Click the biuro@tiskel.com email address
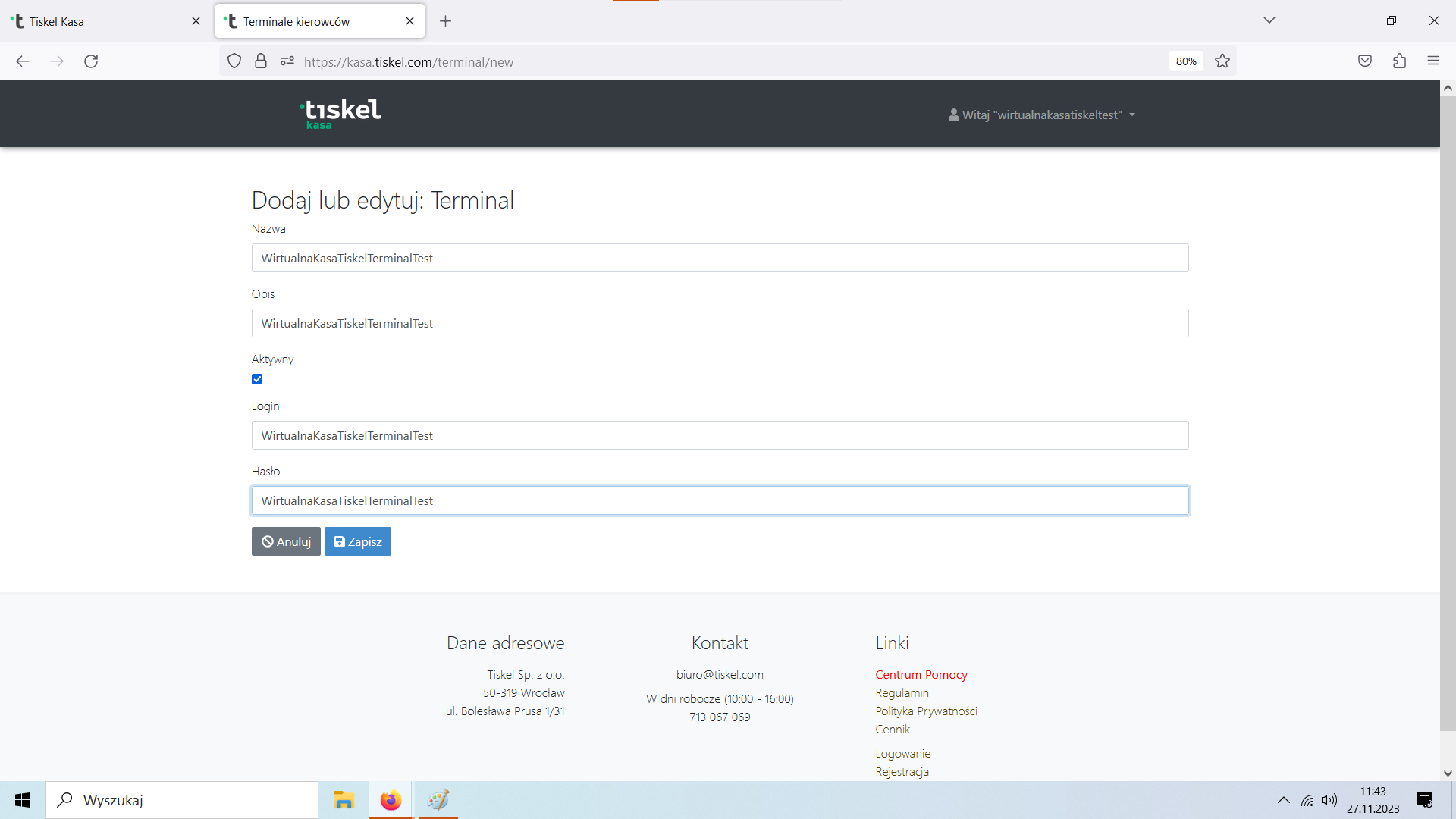 [x=720, y=675]
